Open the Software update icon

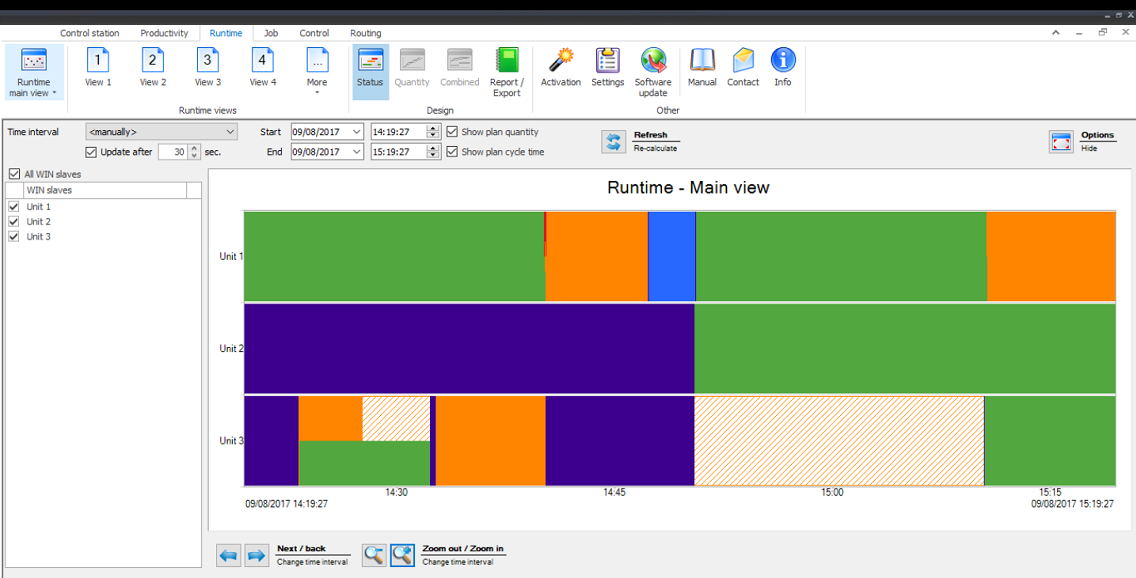click(653, 62)
